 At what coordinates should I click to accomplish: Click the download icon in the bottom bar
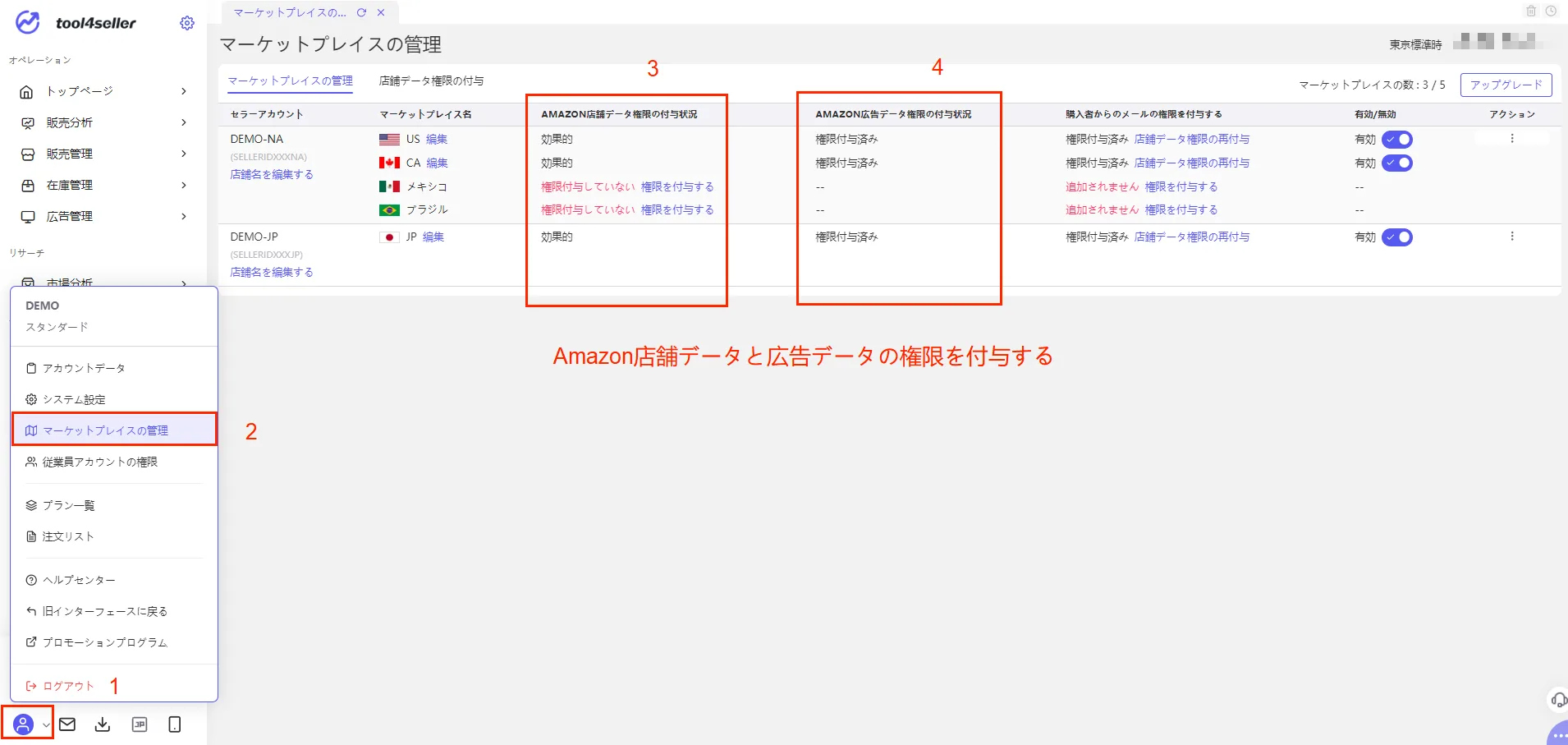[x=103, y=724]
